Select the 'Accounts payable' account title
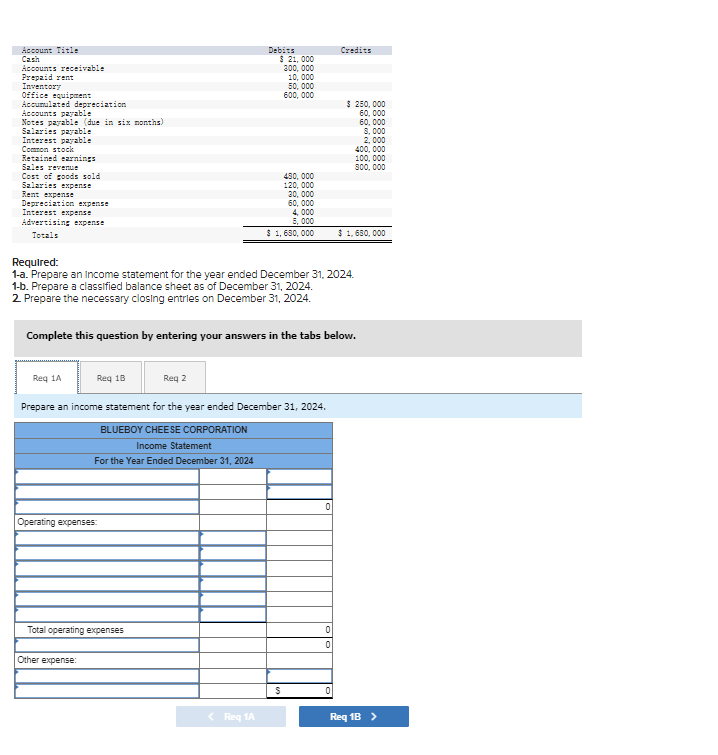This screenshot has width=718, height=755. click(x=56, y=113)
